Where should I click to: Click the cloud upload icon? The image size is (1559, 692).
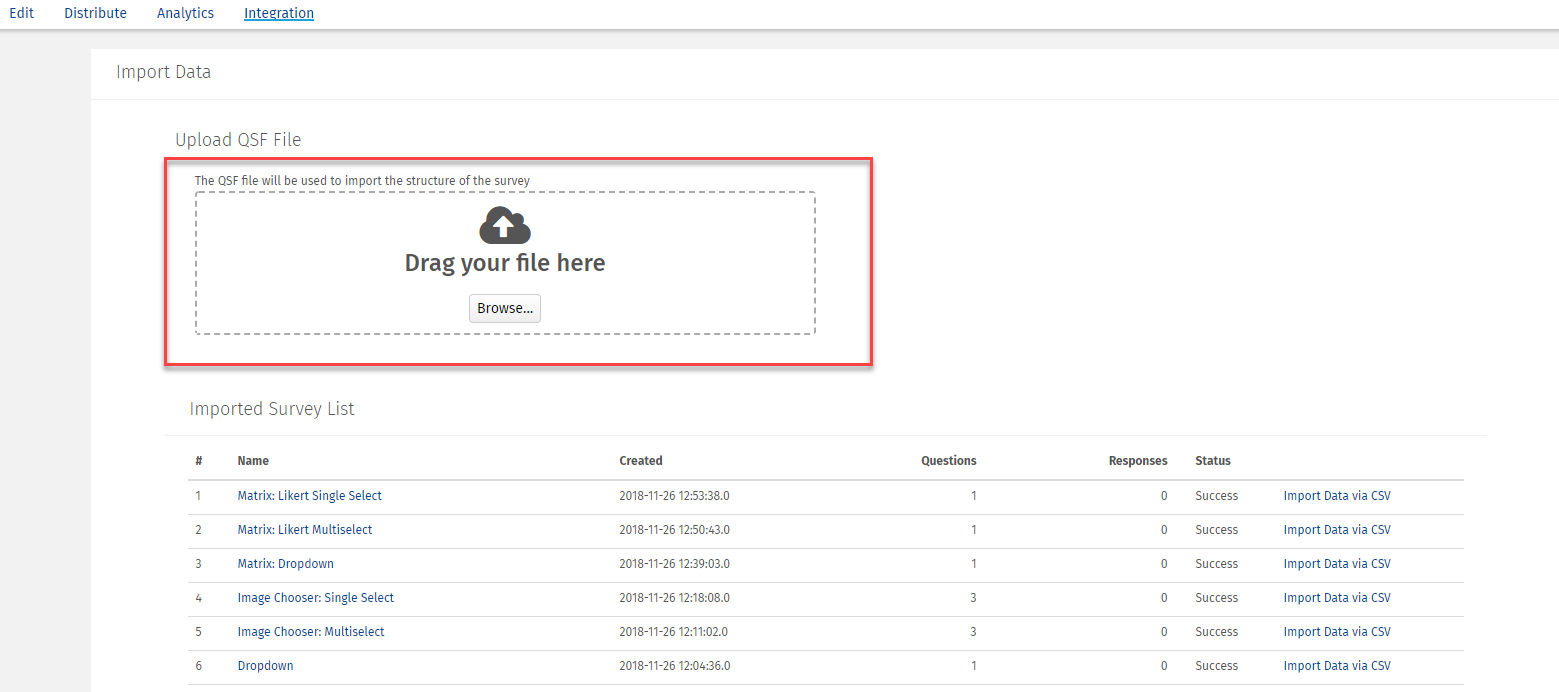click(504, 224)
